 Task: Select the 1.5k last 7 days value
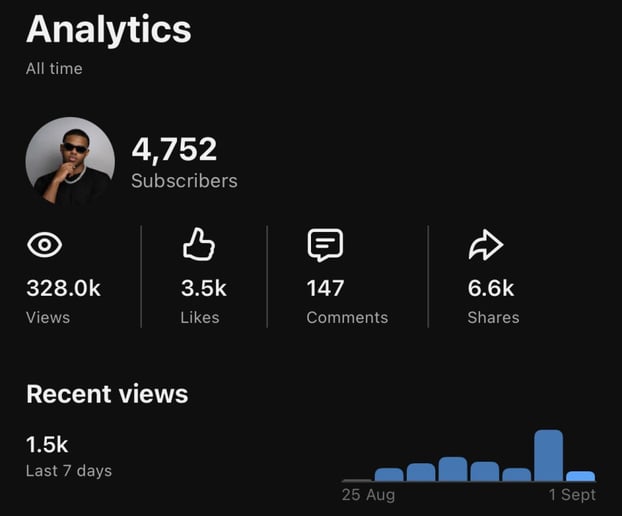47,444
